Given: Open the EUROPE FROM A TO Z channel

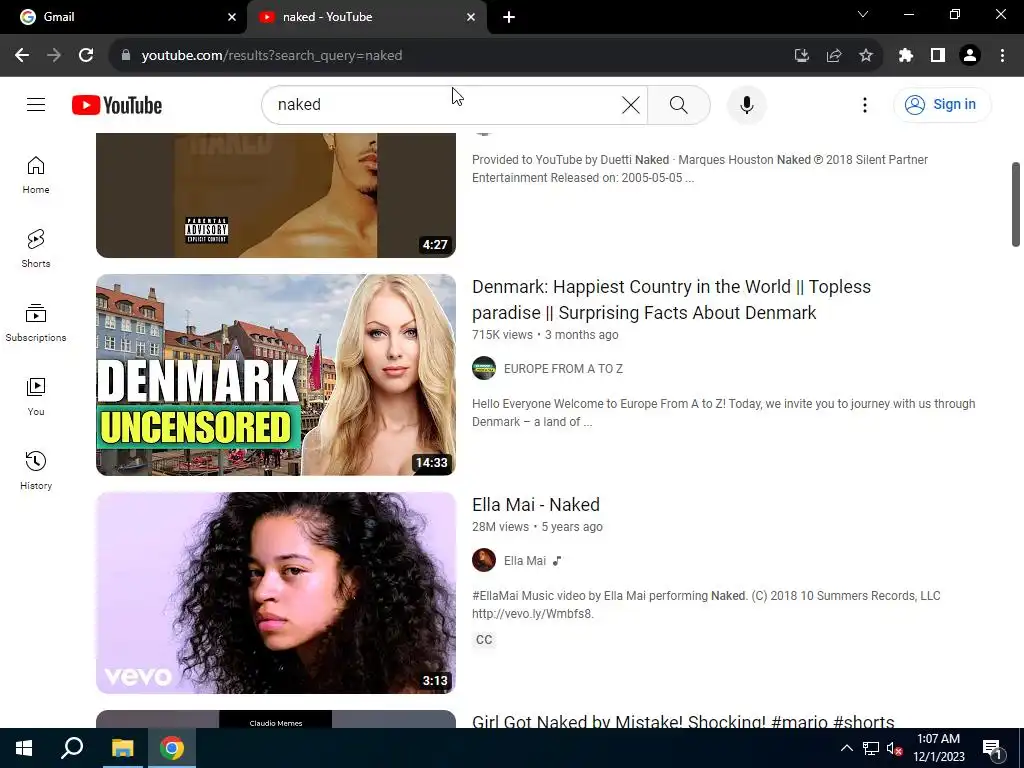Looking at the screenshot, I should pos(563,369).
